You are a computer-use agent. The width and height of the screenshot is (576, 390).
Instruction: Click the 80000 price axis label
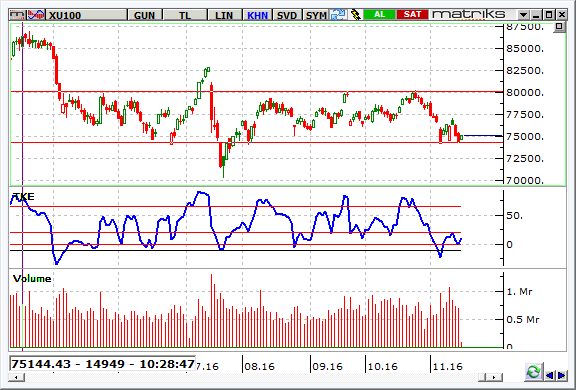click(x=525, y=93)
